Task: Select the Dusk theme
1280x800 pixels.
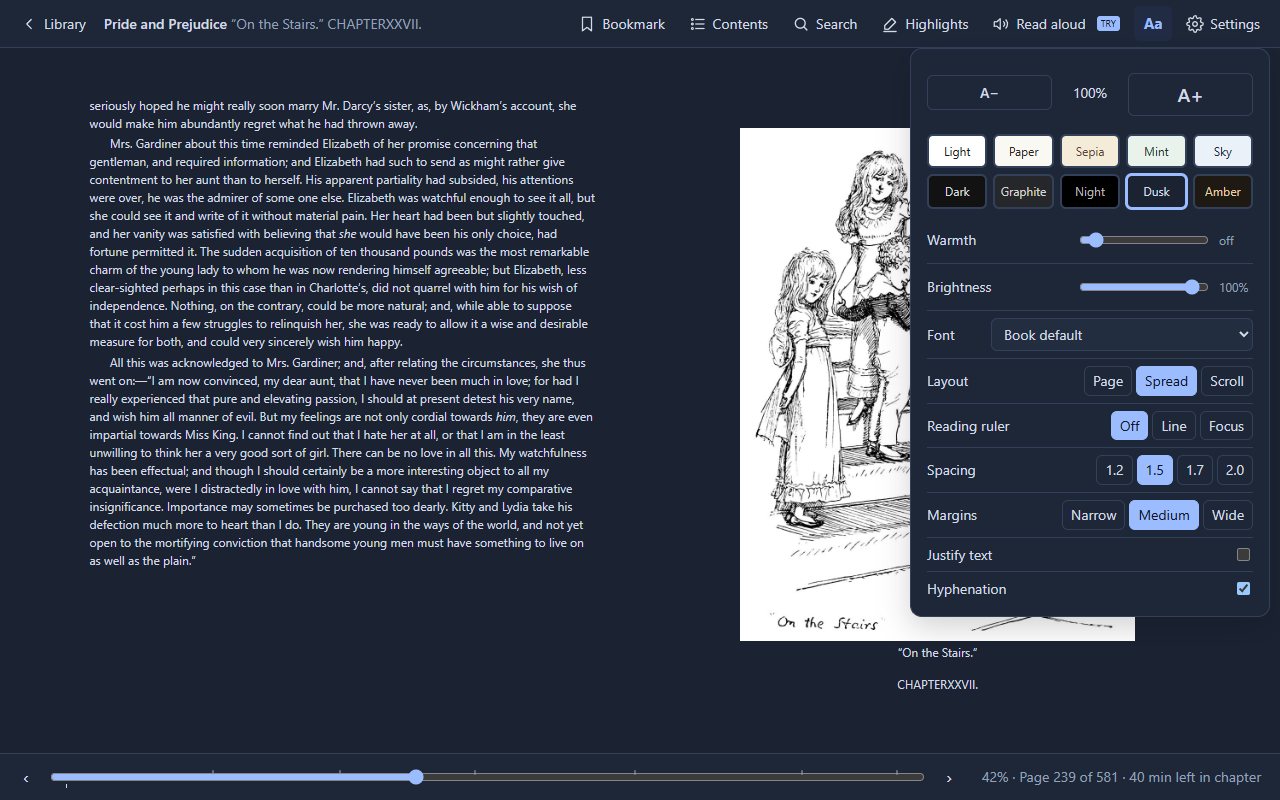Action: pyautogui.click(x=1156, y=191)
